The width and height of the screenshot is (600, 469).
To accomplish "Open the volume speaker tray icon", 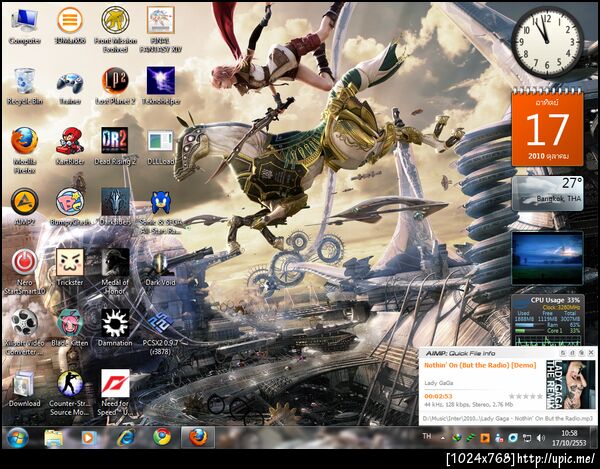I will tap(541, 438).
